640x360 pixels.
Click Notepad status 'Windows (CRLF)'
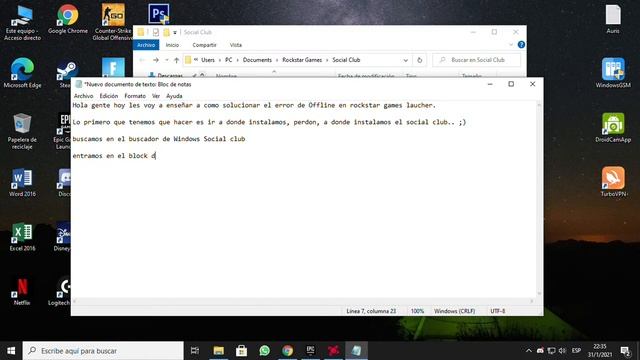tap(454, 311)
